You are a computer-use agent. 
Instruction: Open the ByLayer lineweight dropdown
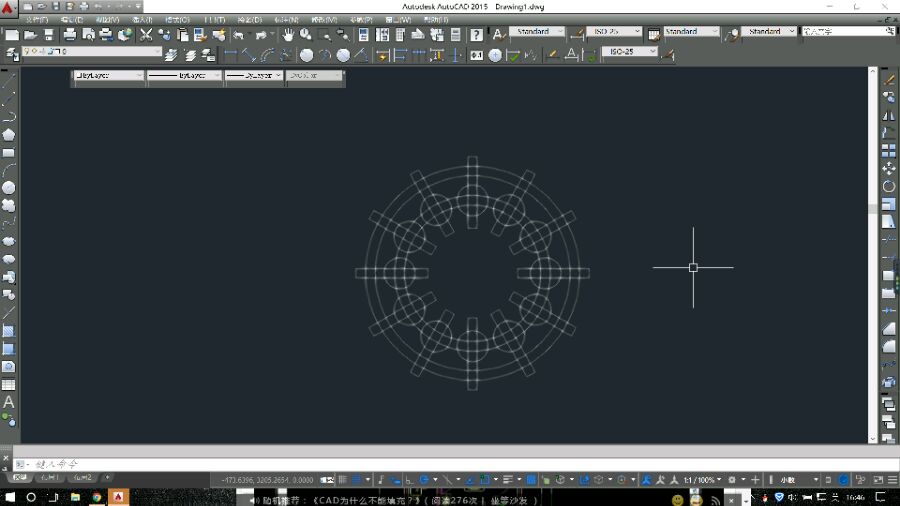[254, 76]
